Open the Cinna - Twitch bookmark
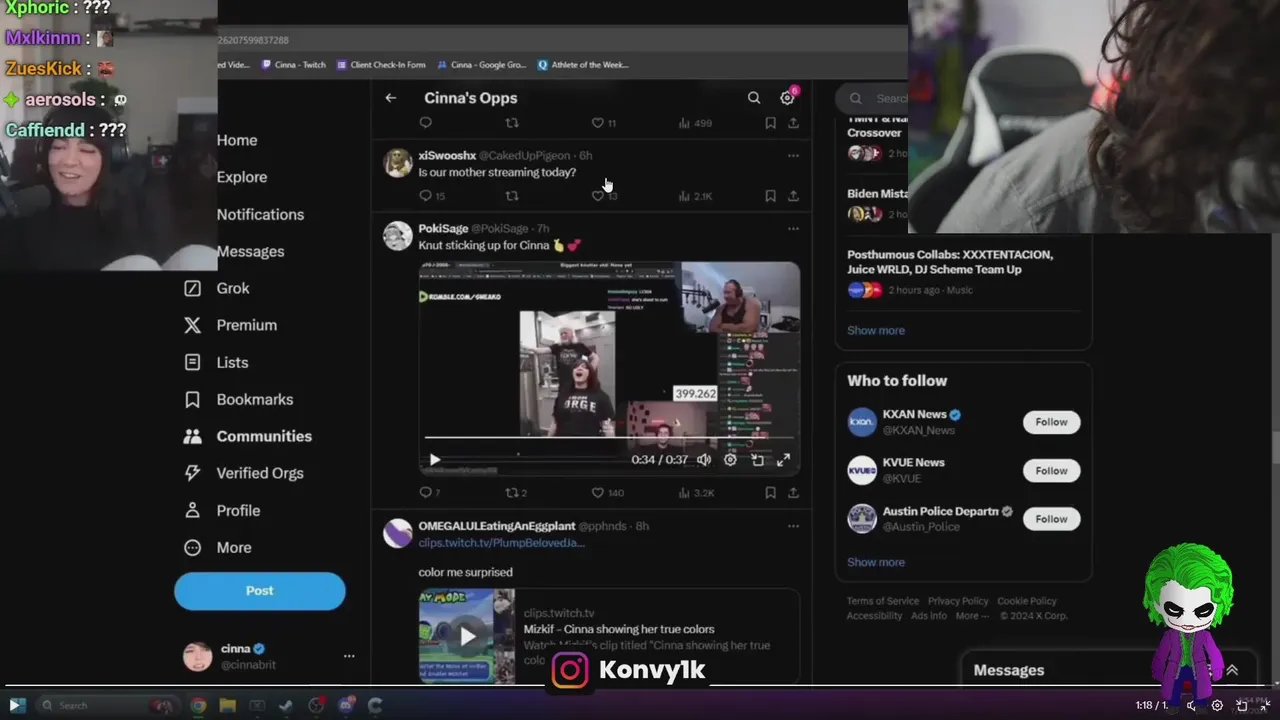The image size is (1280, 720). coord(294,65)
